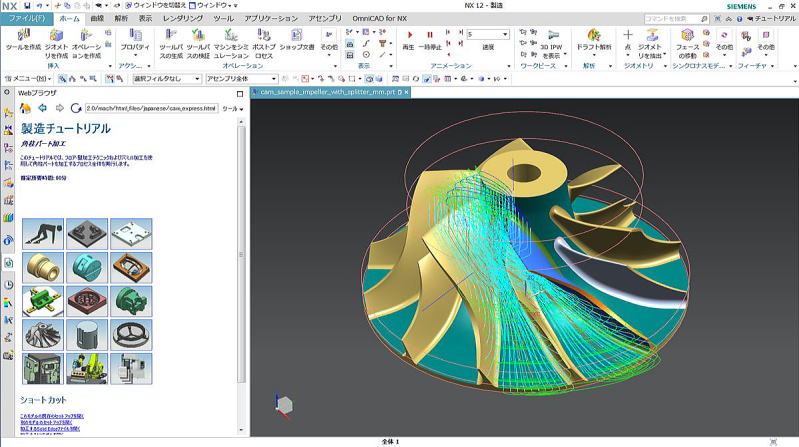The width and height of the screenshot is (799, 447).
Task: Click the Web Browser reload icon
Action: click(x=76, y=108)
